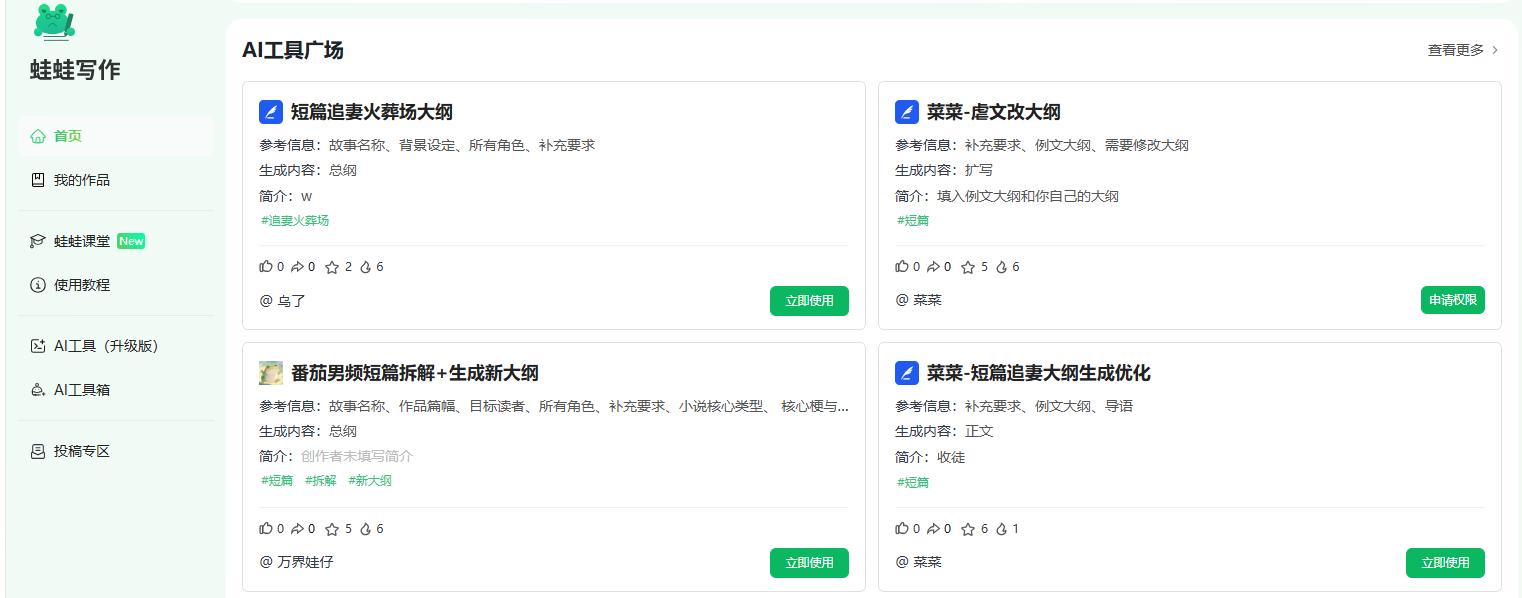Image resolution: width=1522 pixels, height=598 pixels.
Task: Click the home icon beside 首页
Action: click(x=39, y=136)
